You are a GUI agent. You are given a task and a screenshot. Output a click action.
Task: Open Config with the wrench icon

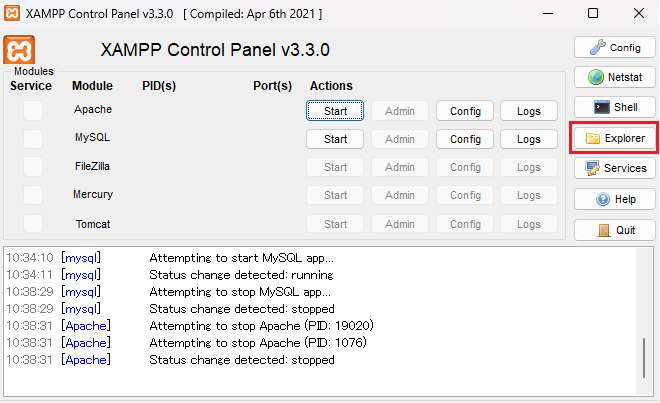click(x=614, y=47)
